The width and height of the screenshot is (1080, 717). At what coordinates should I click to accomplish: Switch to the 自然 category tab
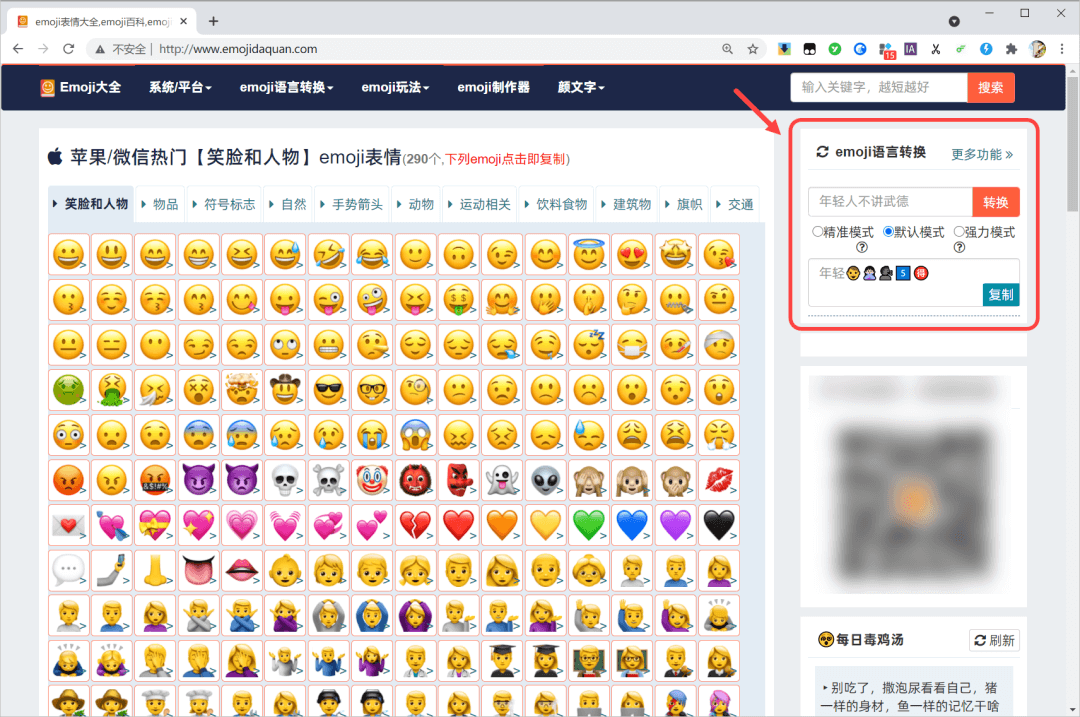pos(288,205)
